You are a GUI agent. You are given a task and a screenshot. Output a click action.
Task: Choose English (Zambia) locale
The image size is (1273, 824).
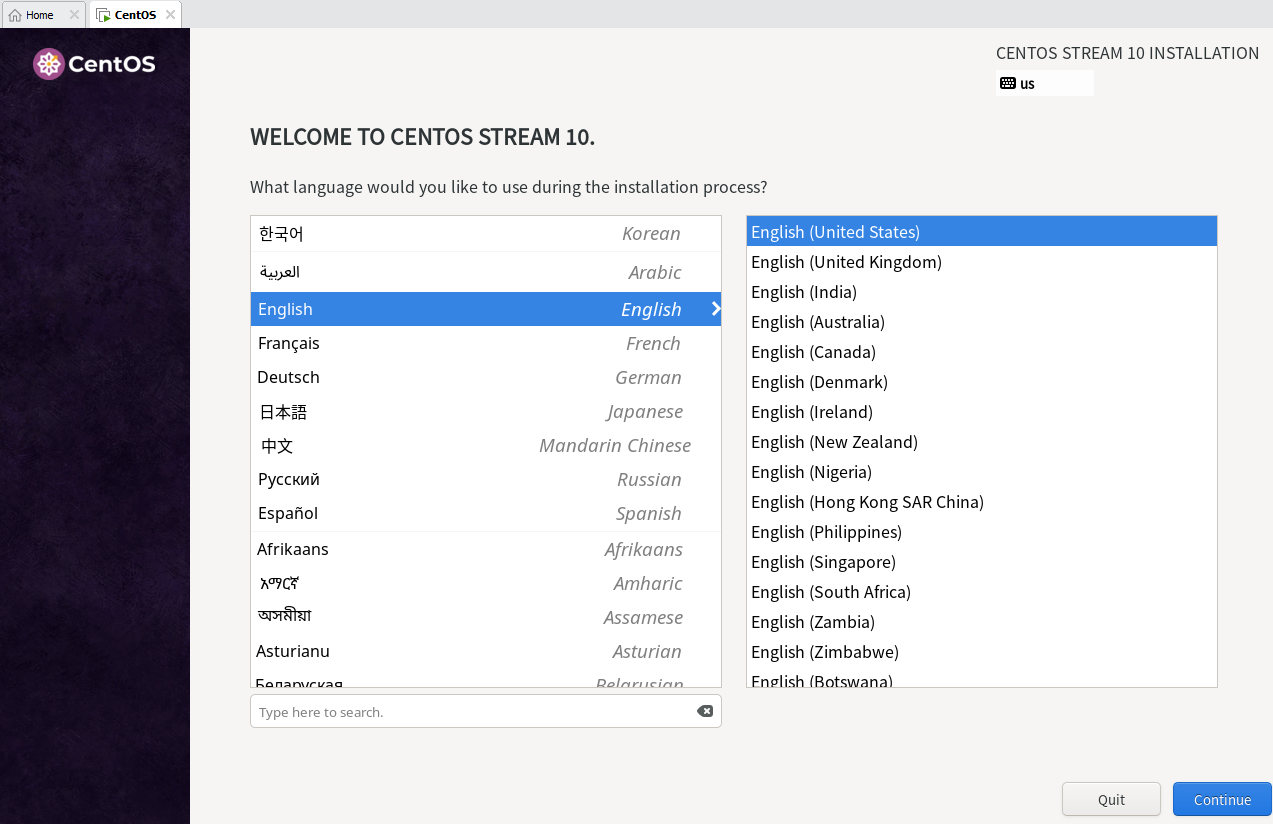click(x=982, y=622)
